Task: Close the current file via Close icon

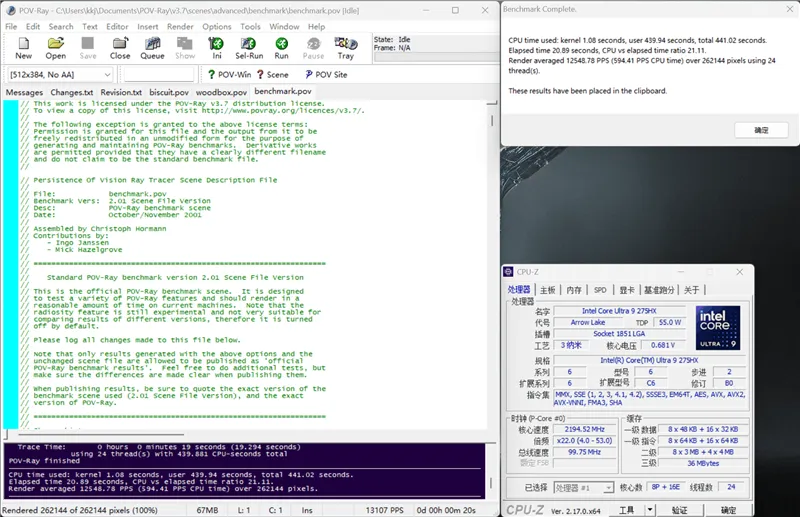Action: point(120,48)
